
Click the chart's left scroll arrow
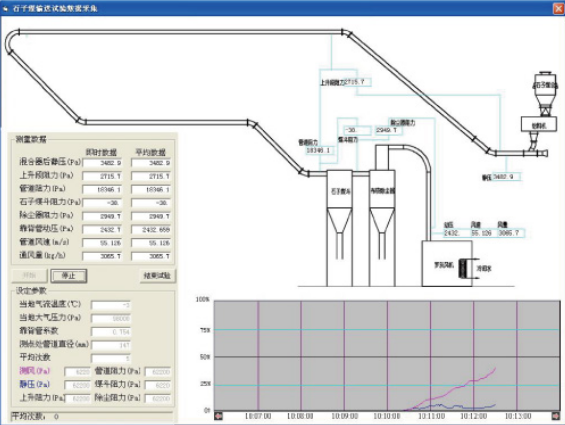(x=218, y=416)
